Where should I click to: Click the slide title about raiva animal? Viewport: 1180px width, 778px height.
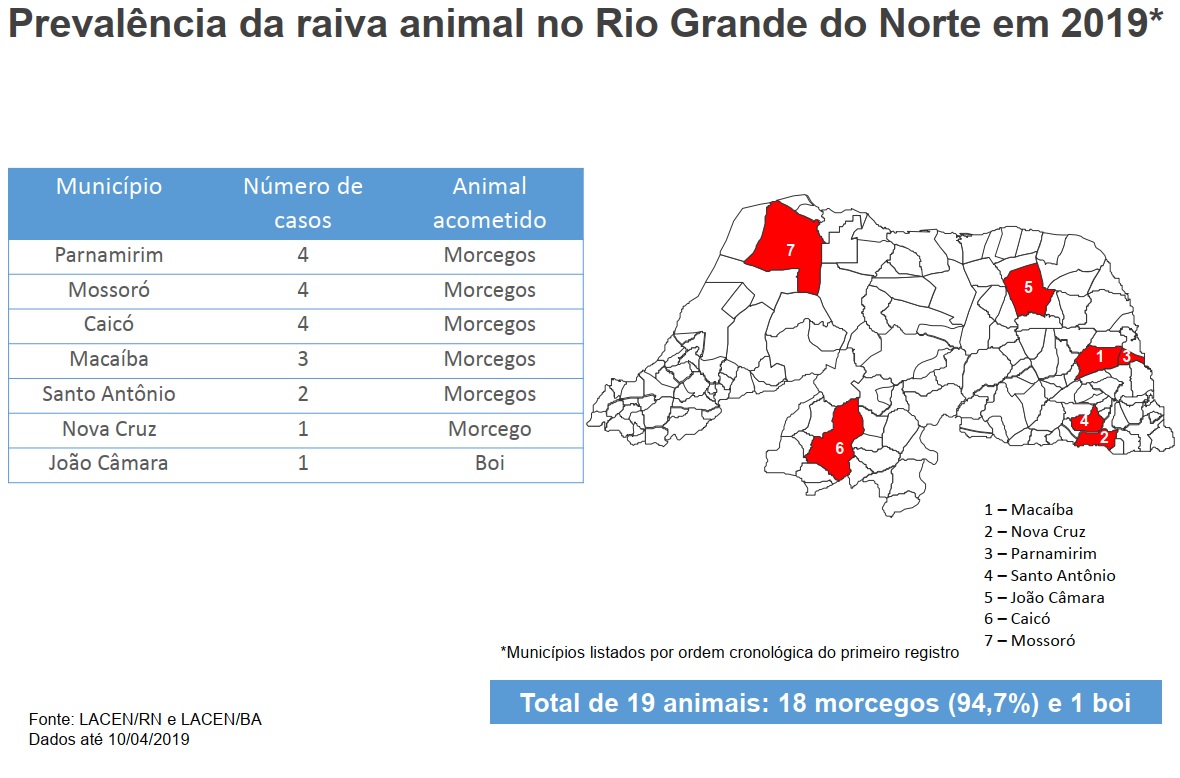[585, 25]
